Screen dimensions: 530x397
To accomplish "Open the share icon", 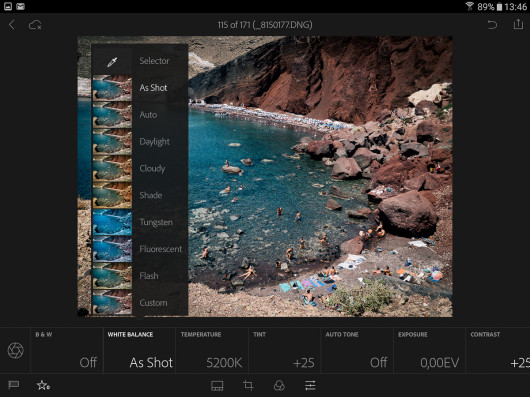I will tap(518, 24).
